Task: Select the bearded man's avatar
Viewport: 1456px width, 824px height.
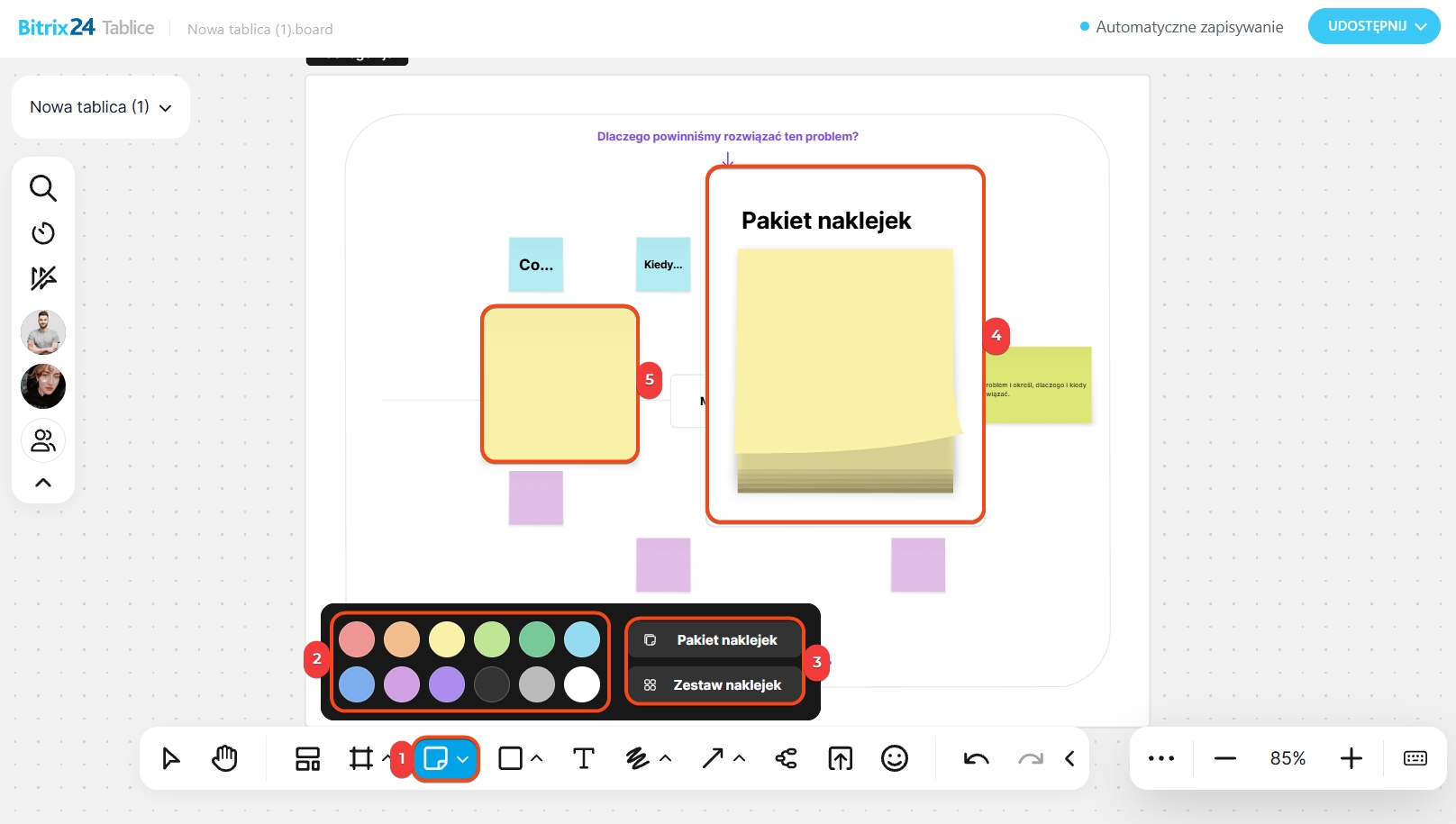Action: [43, 332]
